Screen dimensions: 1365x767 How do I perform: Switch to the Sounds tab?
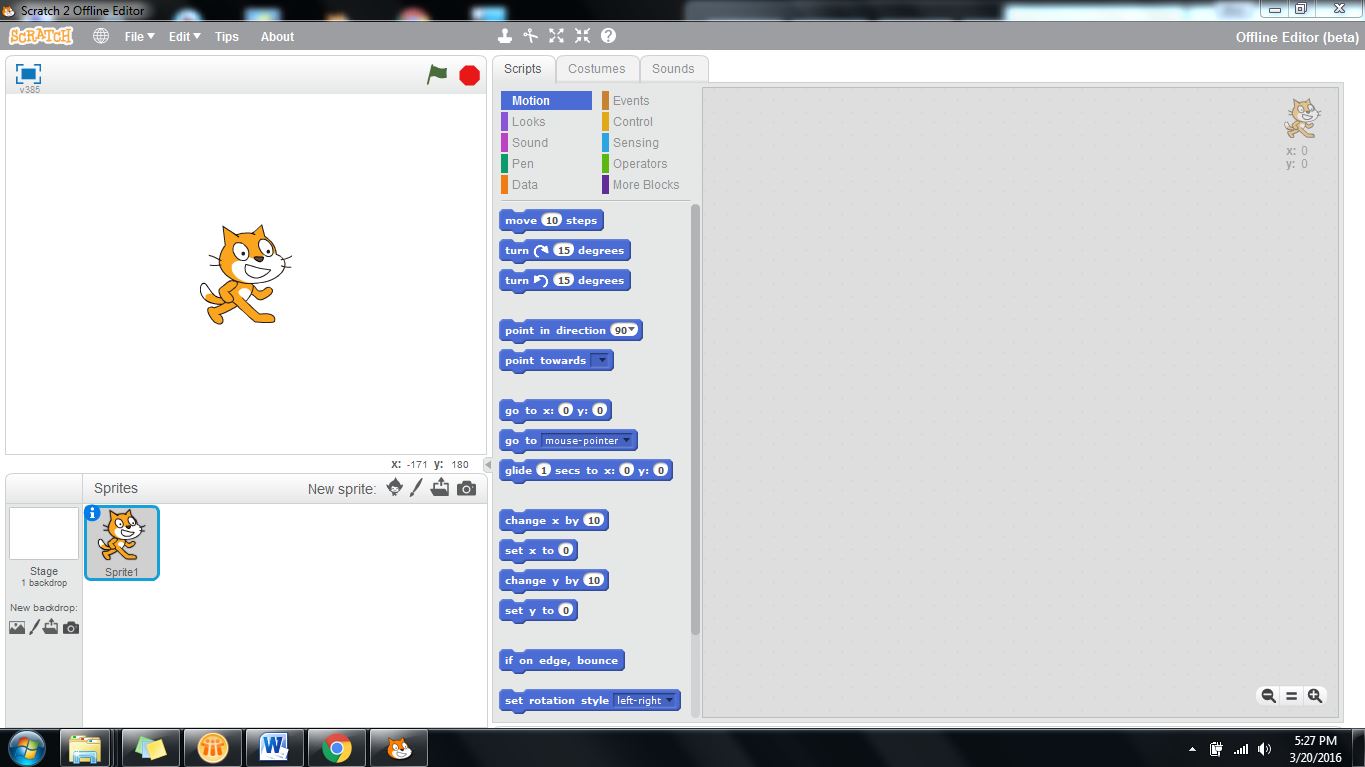coord(673,69)
